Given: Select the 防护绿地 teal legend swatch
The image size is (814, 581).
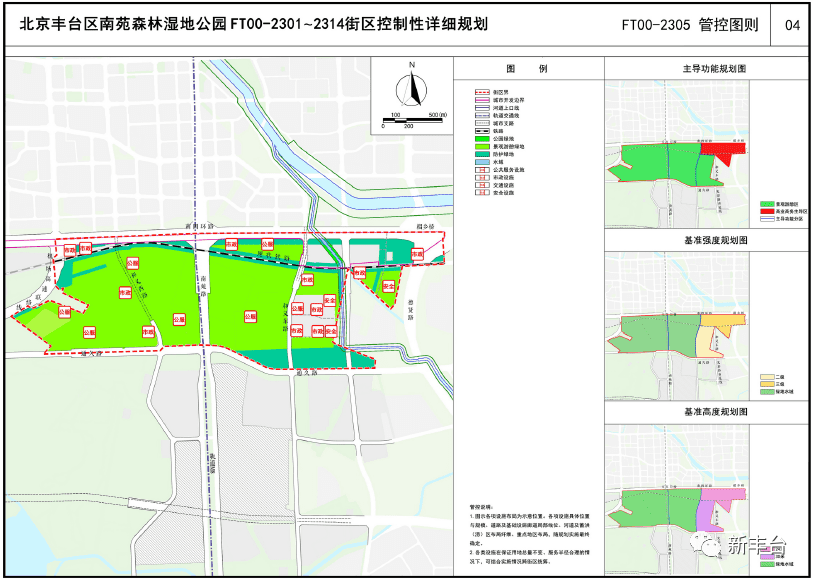Looking at the screenshot, I should (x=483, y=154).
